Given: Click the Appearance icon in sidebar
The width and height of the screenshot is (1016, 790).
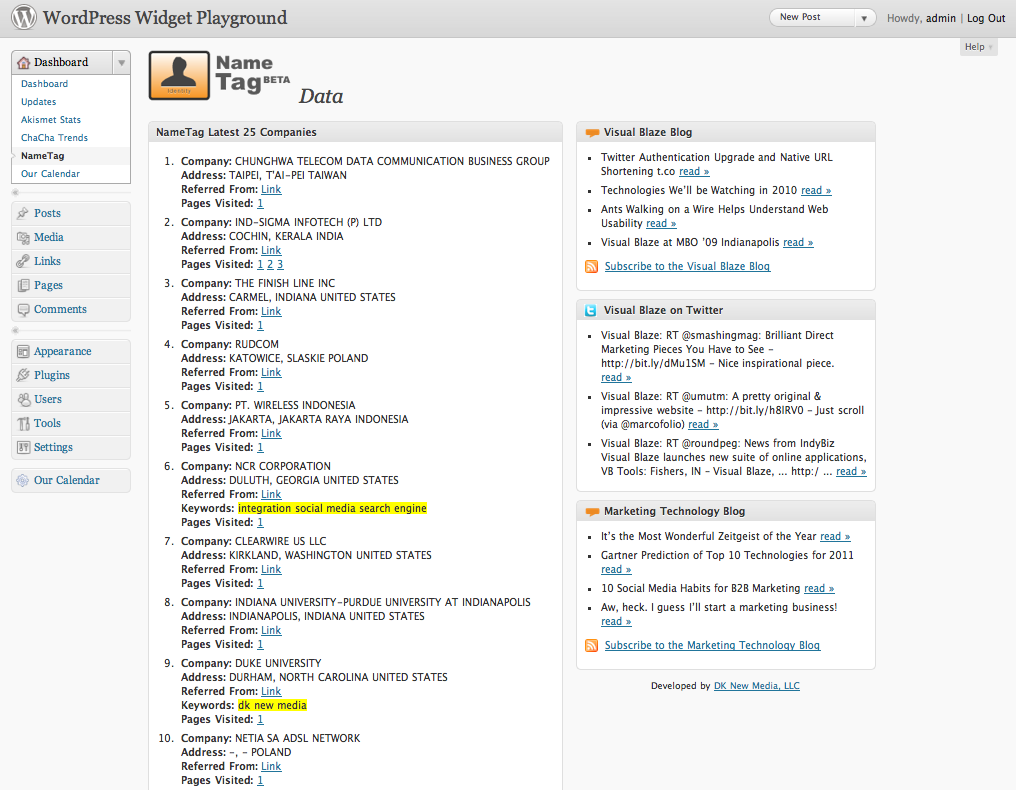Looking at the screenshot, I should tap(23, 351).
